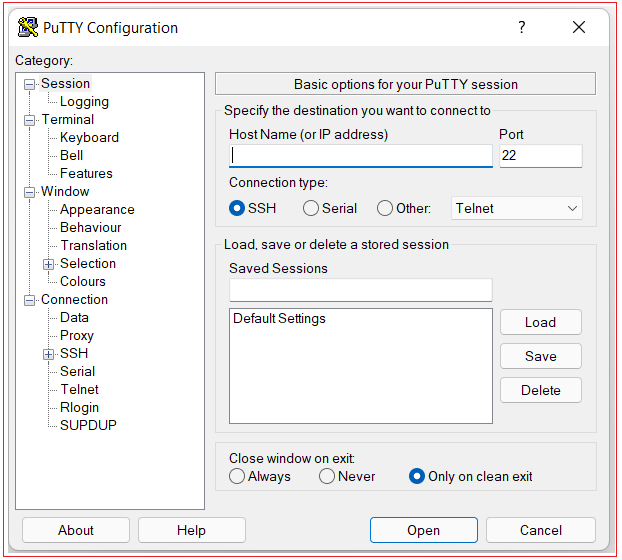Expand the SSH tree node under Connection
This screenshot has width=622, height=560.
pyautogui.click(x=48, y=355)
